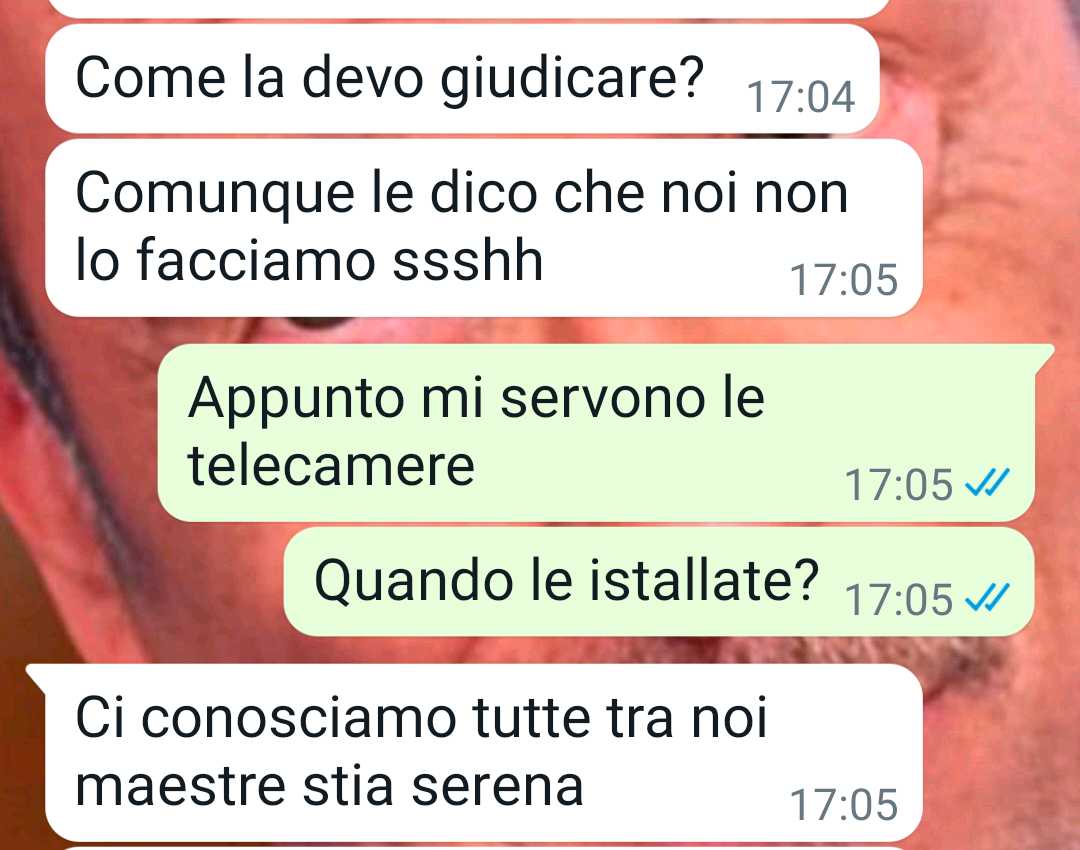Screen dimensions: 1080x850
Task: Tap blue read ticks on 'telecamere' message
Action: point(987,482)
